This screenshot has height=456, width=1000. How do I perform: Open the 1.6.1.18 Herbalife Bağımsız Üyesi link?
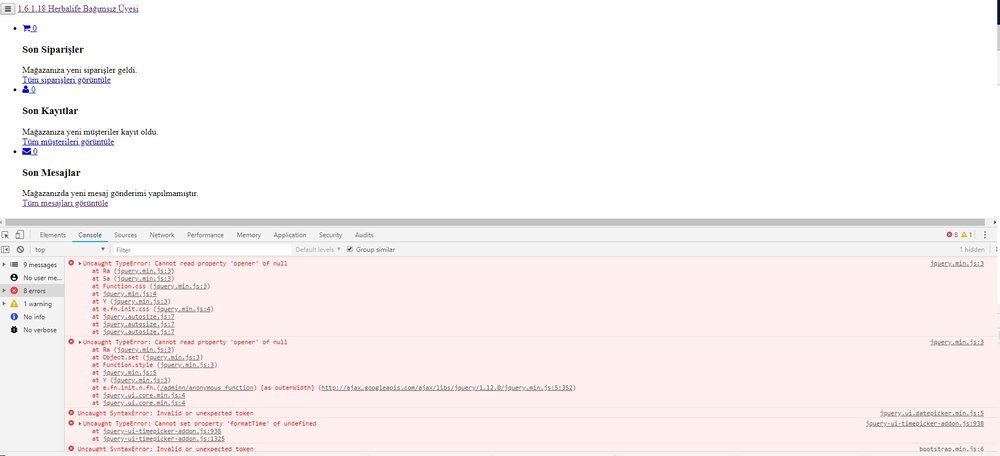pyautogui.click(x=78, y=9)
